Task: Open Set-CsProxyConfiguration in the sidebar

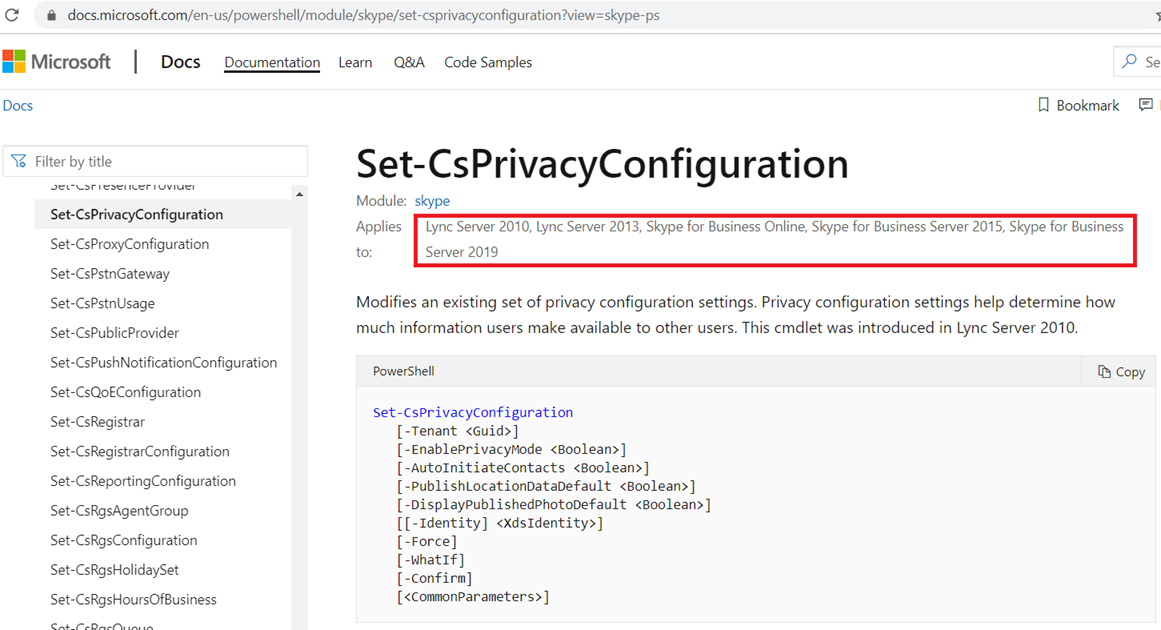Action: [130, 244]
